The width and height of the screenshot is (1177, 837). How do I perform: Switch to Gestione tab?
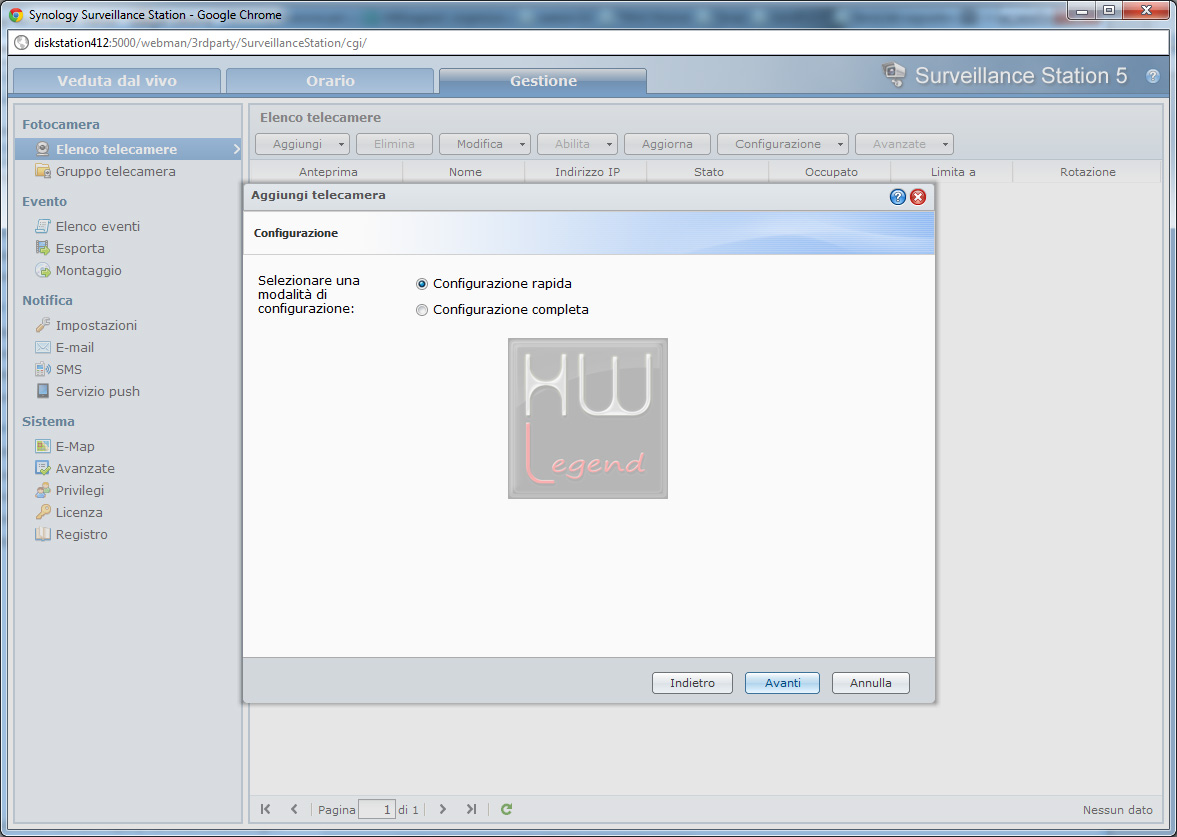pyautogui.click(x=543, y=81)
